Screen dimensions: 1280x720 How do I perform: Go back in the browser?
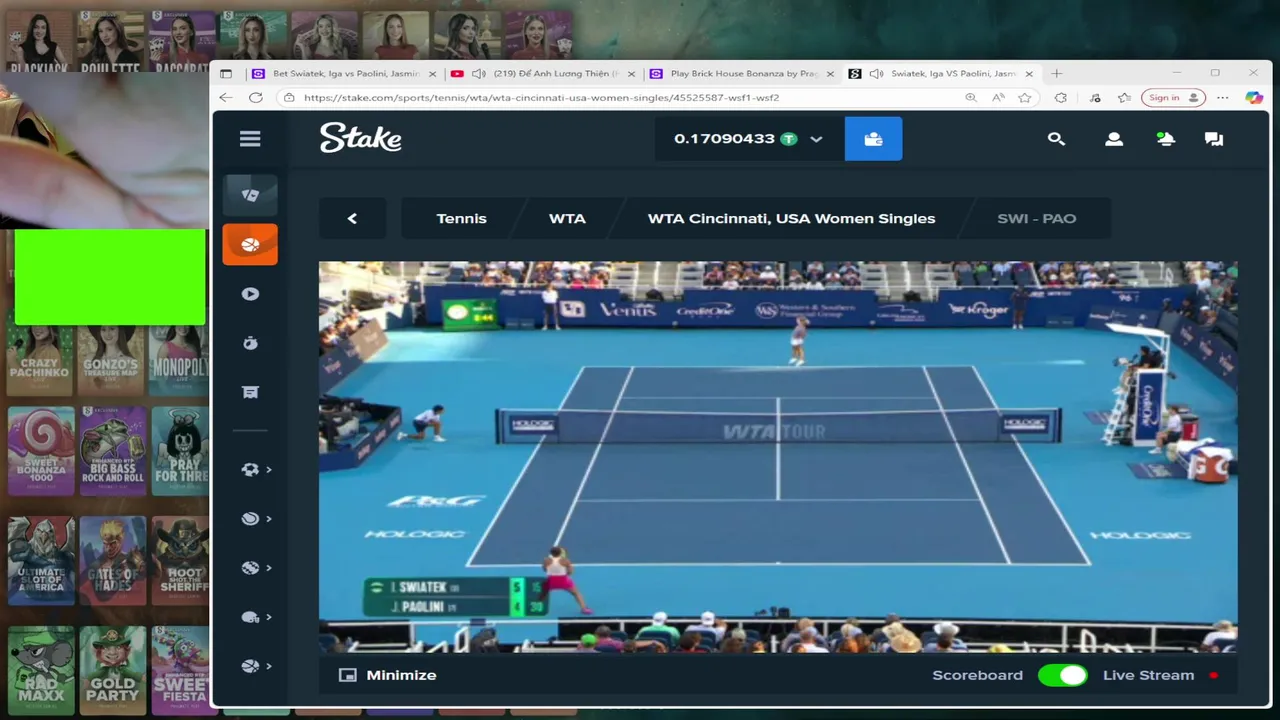click(226, 98)
